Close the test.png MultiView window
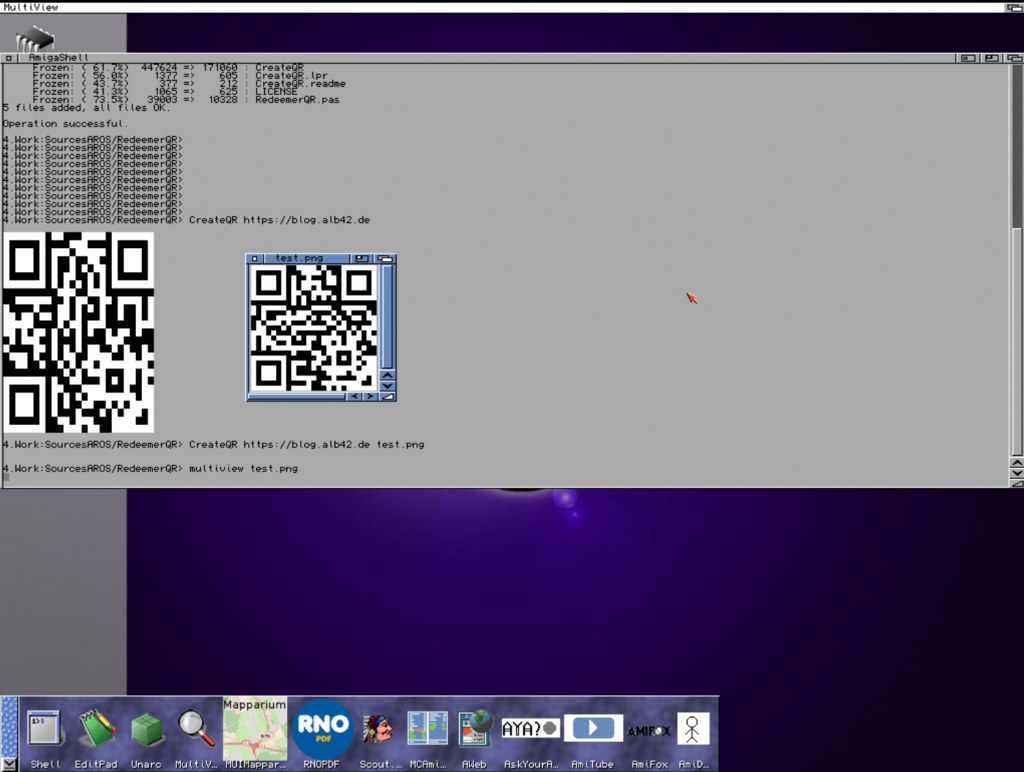Screen dimensions: 1024x772 pos(255,259)
